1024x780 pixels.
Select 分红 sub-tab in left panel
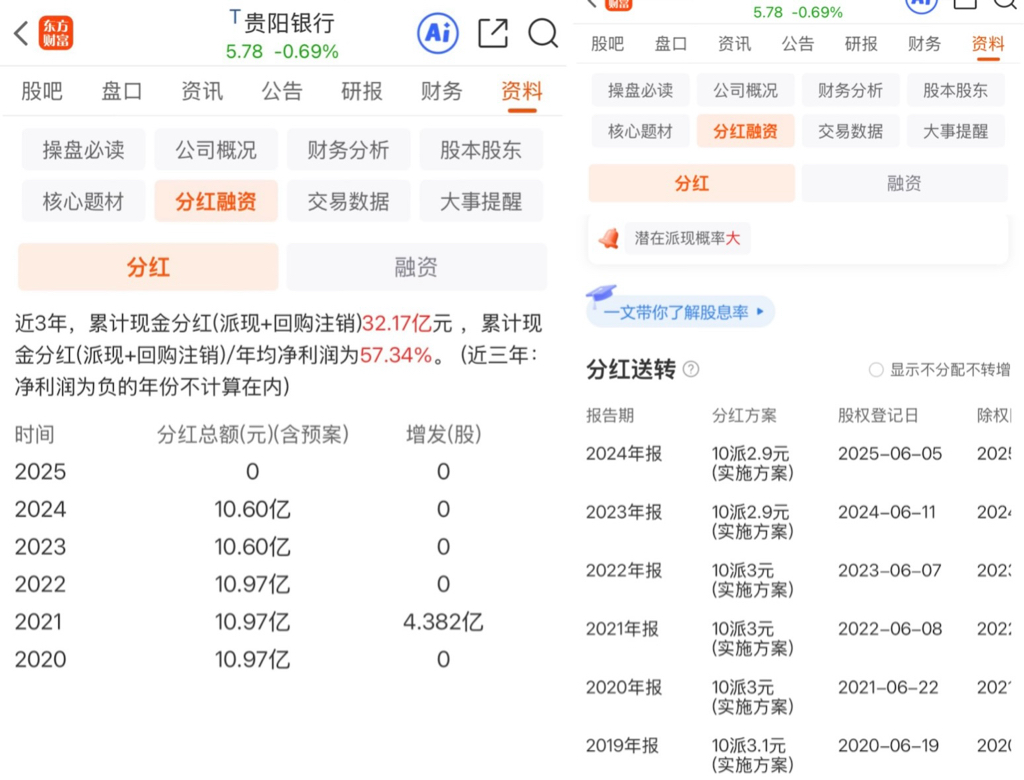148,267
